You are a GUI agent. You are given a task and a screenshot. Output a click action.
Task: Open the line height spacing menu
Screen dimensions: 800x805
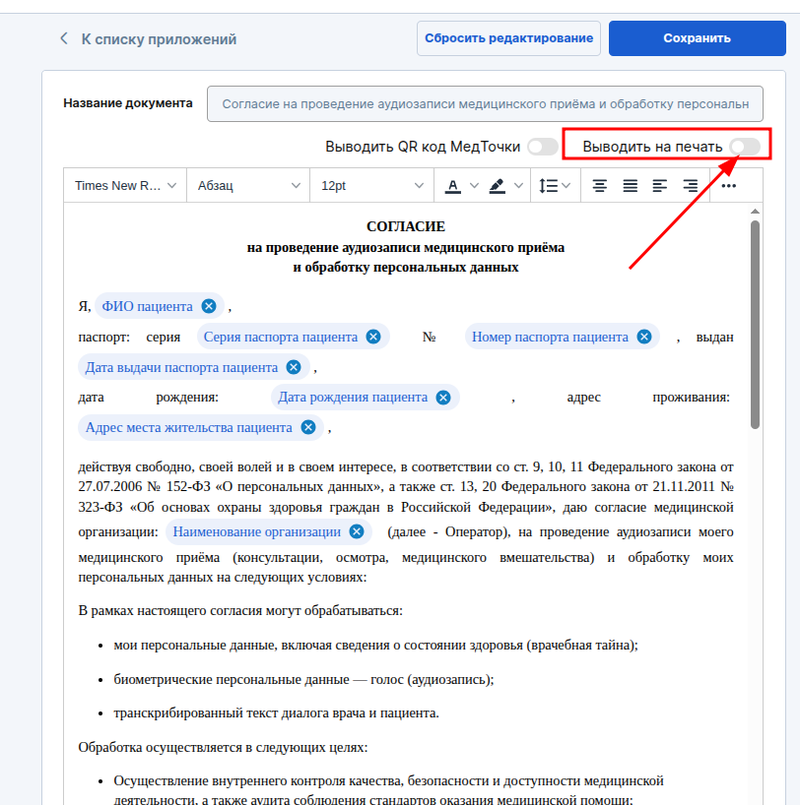point(555,186)
